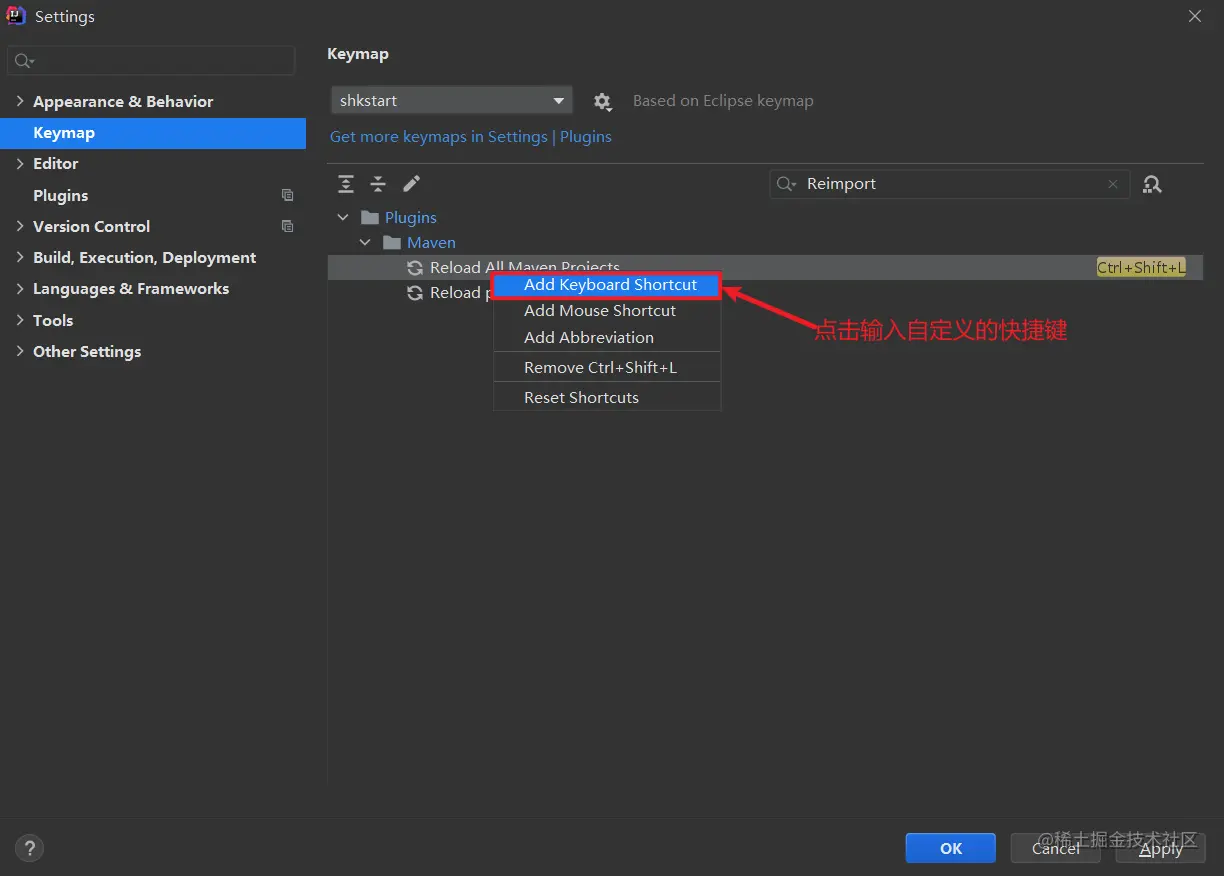The width and height of the screenshot is (1224, 876).
Task: Collapse the Maven tree node chevron
Action: (365, 242)
